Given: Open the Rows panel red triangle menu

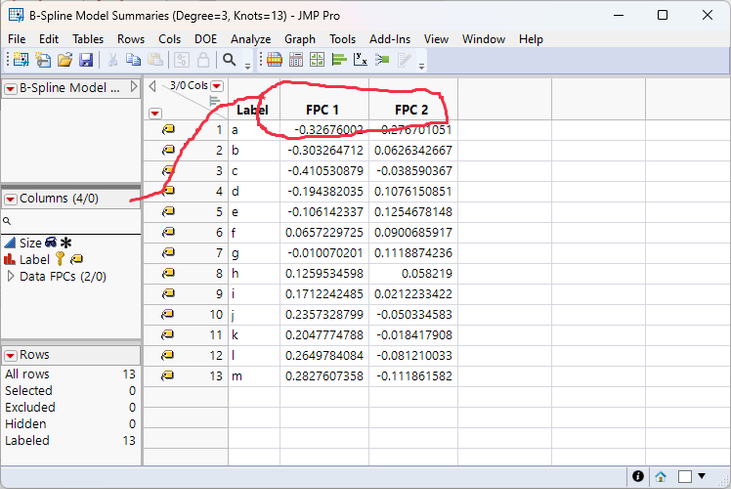Looking at the screenshot, I should [x=10, y=355].
